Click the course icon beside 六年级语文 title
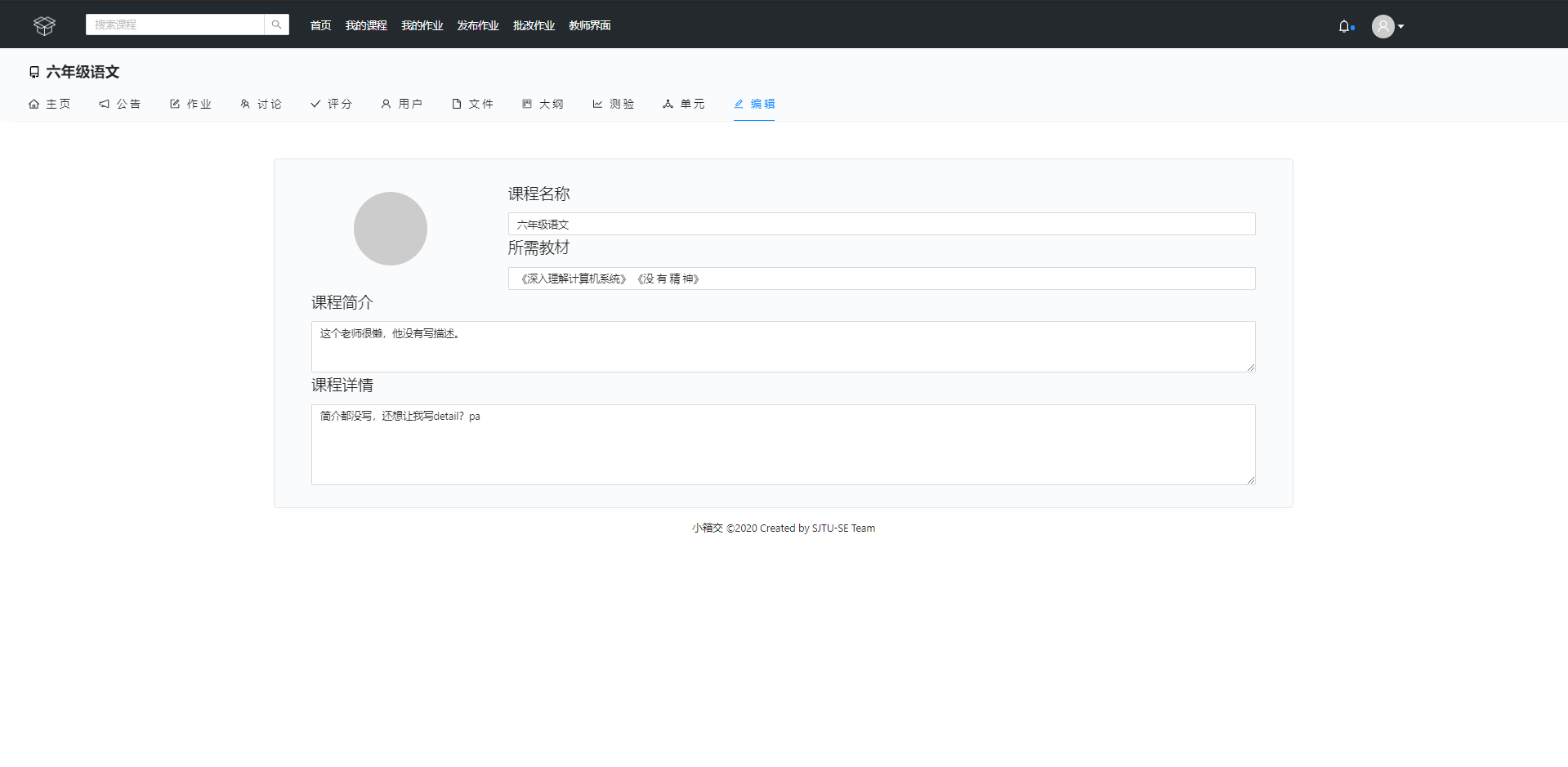1568x767 pixels. click(x=34, y=72)
